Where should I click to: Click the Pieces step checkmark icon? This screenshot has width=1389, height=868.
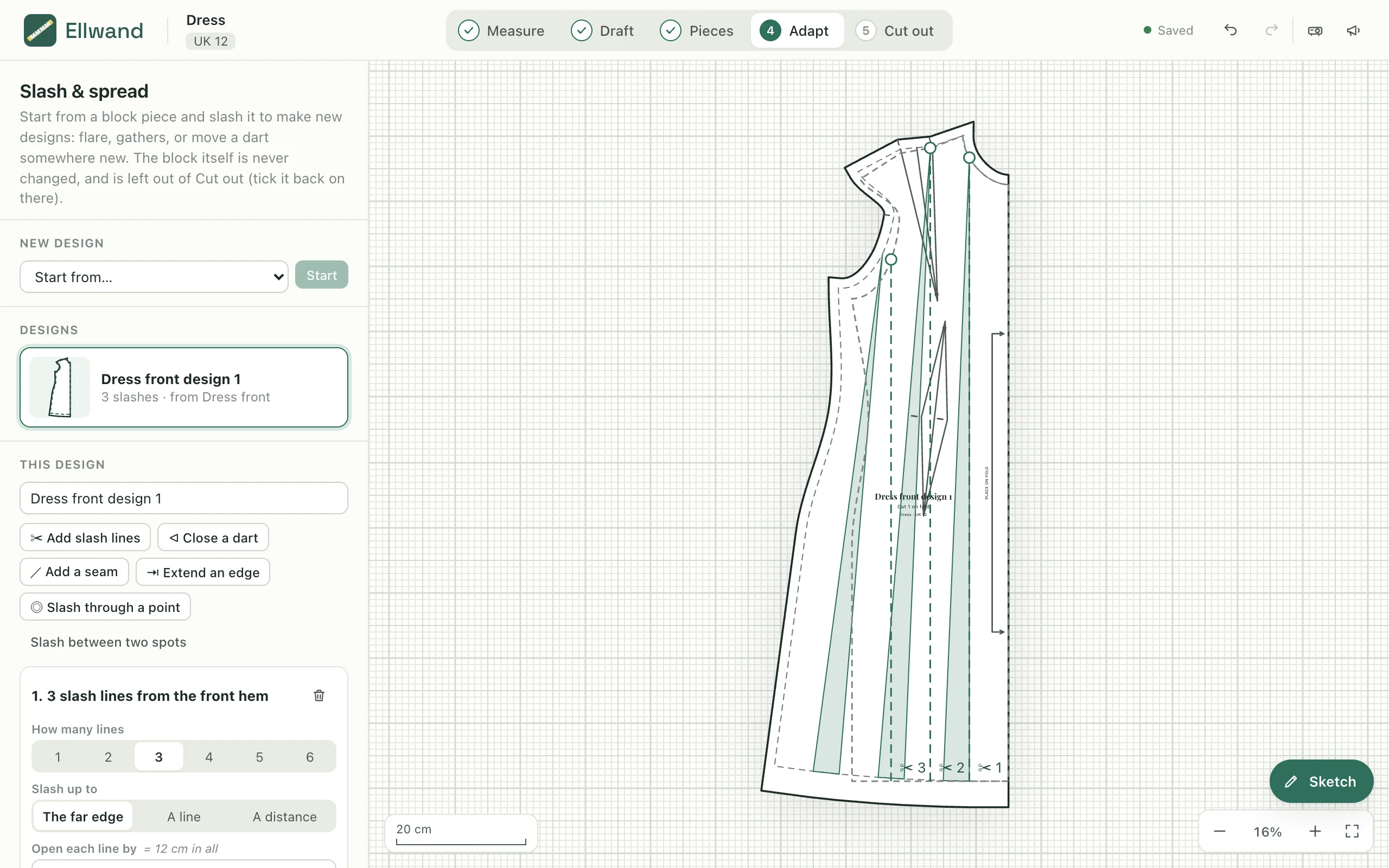coord(671,30)
